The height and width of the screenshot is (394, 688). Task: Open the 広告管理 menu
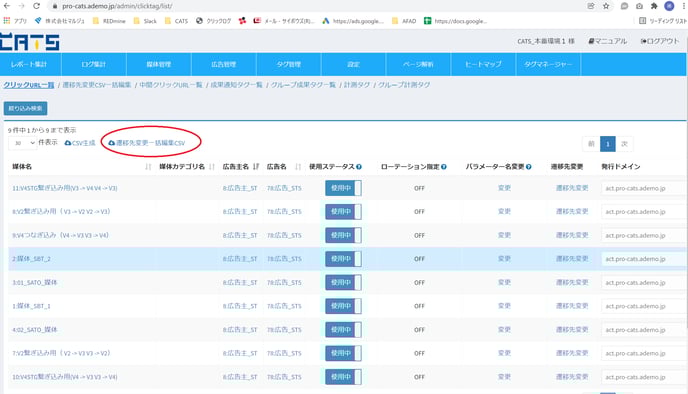[x=224, y=64]
